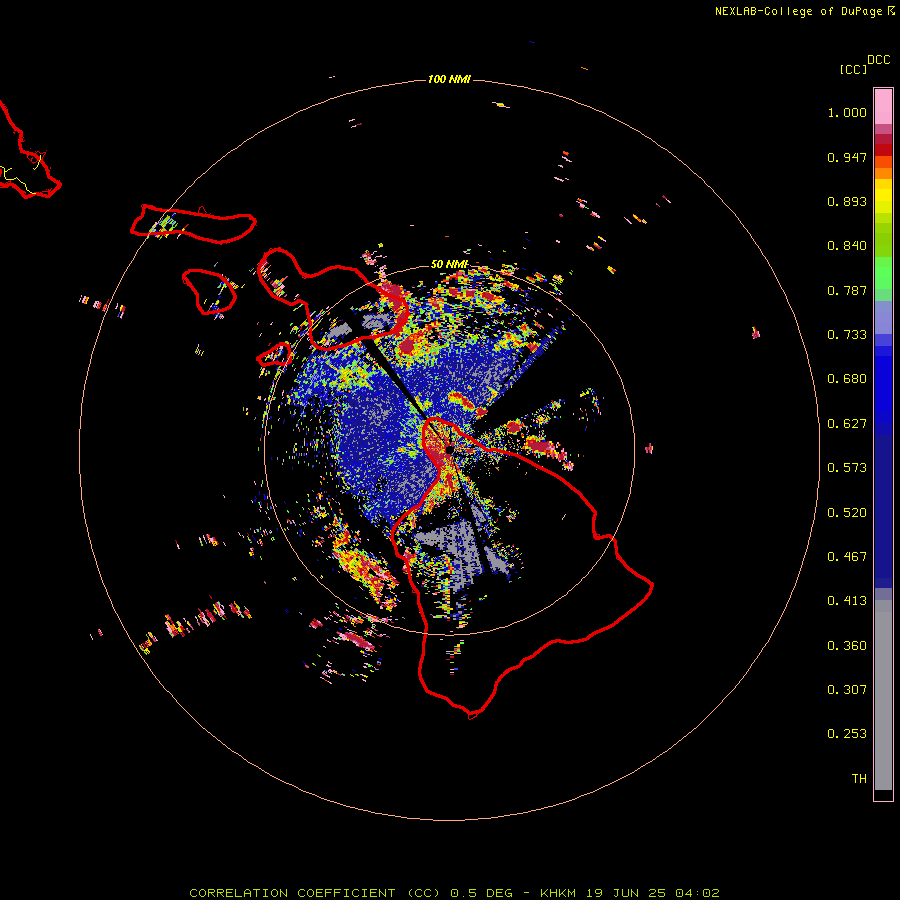Click the 0.733 scale value
This screenshot has height=900, width=900.
pos(847,335)
